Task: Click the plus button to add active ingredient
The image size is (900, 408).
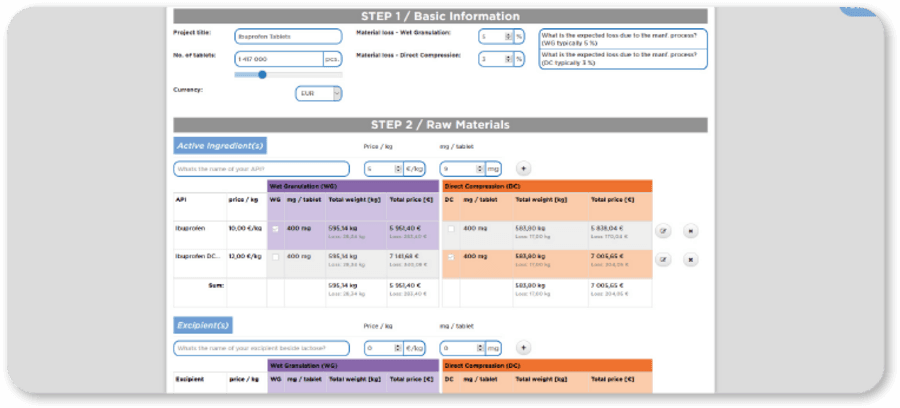Action: point(523,169)
